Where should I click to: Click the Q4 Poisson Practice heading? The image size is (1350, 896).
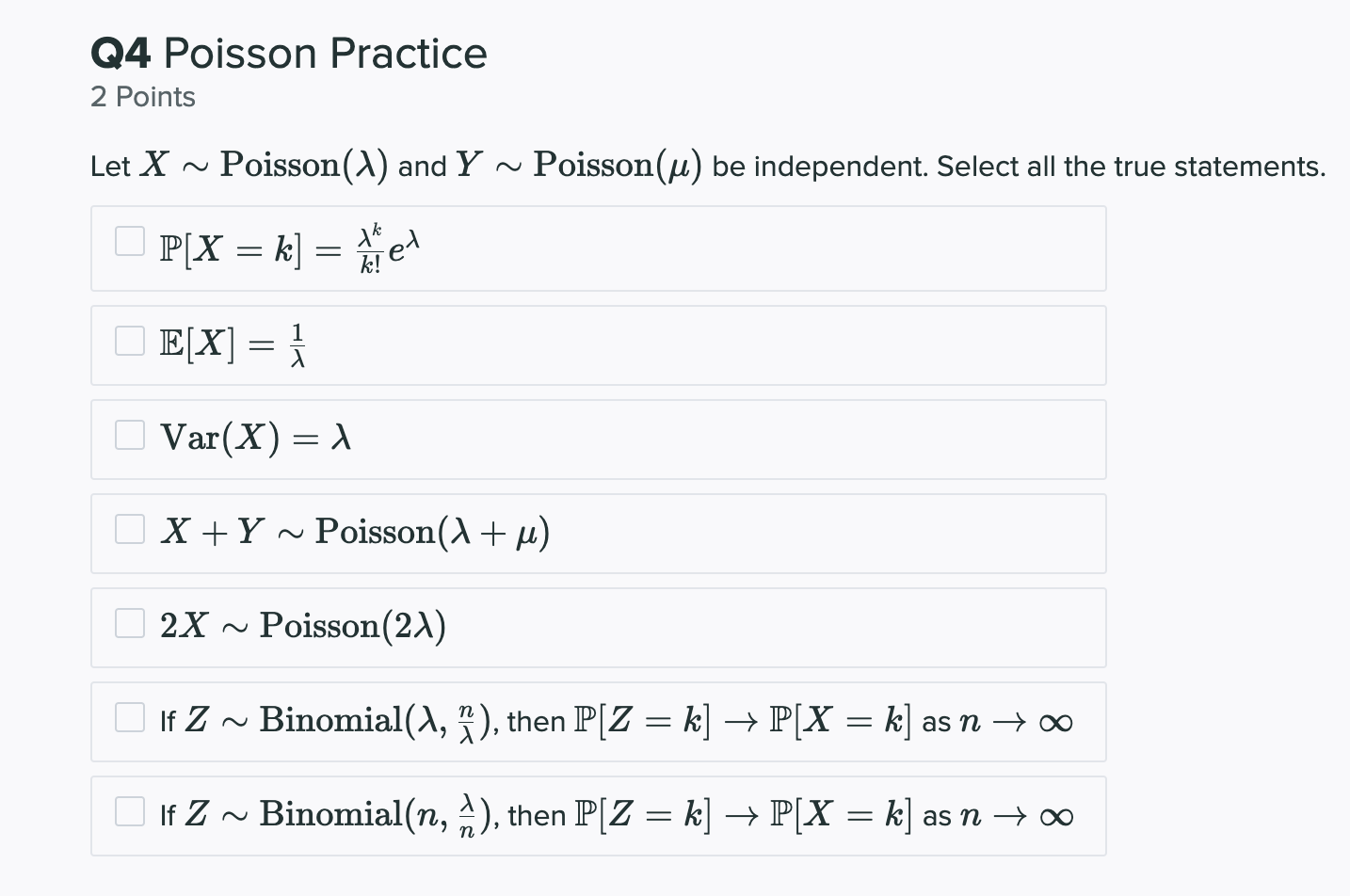(x=288, y=54)
